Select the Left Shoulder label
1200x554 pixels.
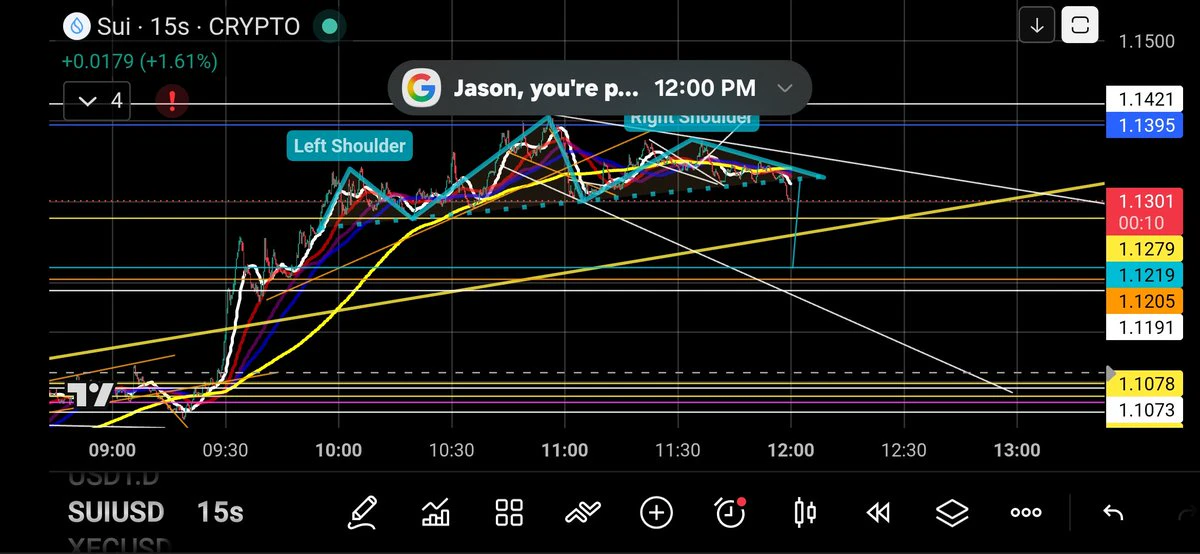(x=350, y=146)
